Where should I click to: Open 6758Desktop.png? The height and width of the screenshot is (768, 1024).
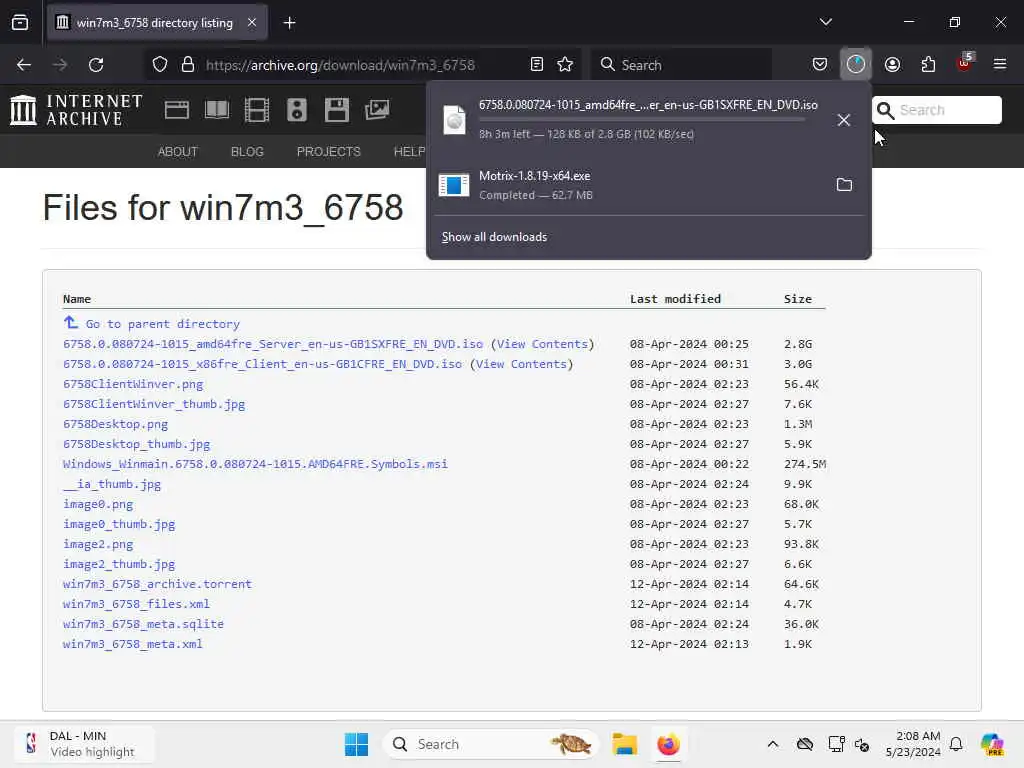116,424
